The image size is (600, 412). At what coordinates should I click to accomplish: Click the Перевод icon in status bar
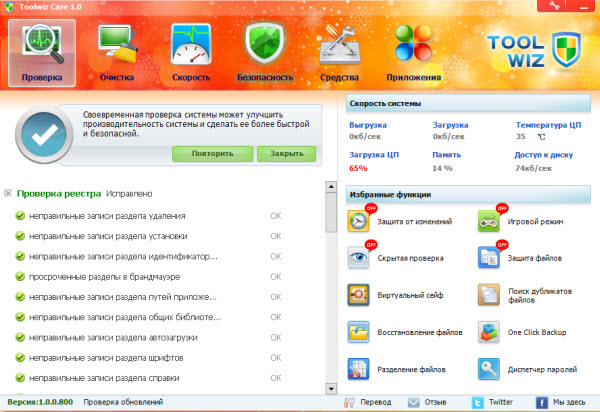[349, 402]
